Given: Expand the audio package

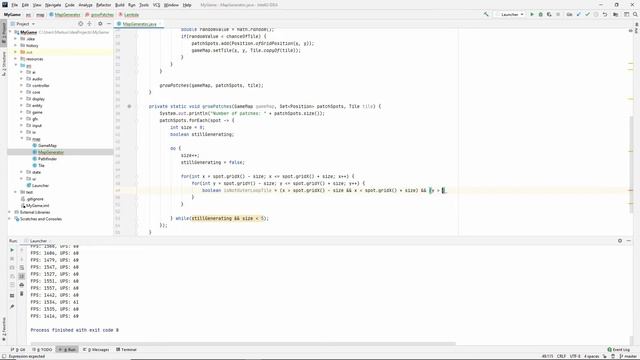Looking at the screenshot, I should (x=22, y=79).
